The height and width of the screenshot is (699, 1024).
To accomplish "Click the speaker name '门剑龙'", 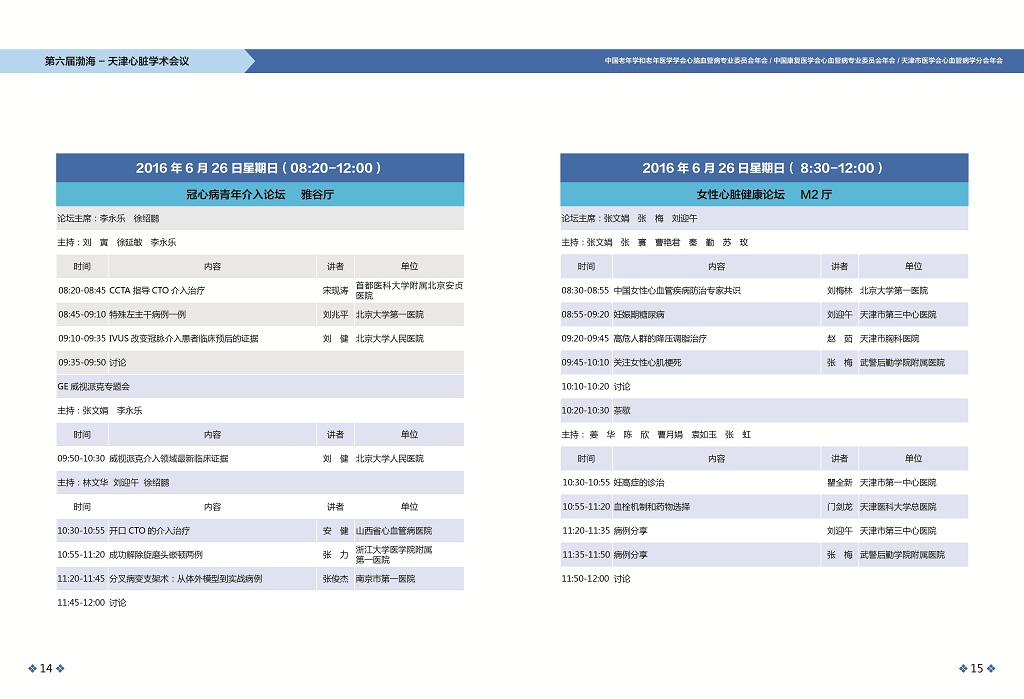I will pyautogui.click(x=840, y=506).
